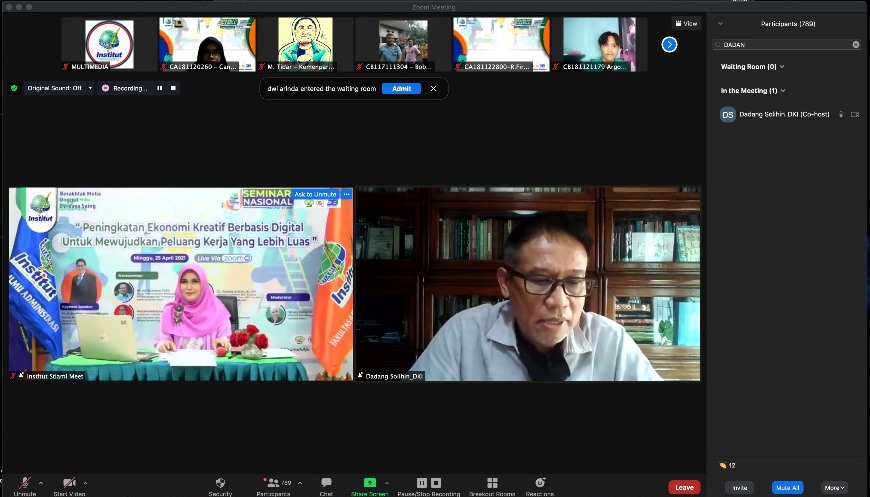The width and height of the screenshot is (870, 497).
Task: Stop recording from the bottom toolbar
Action: [x=436, y=483]
